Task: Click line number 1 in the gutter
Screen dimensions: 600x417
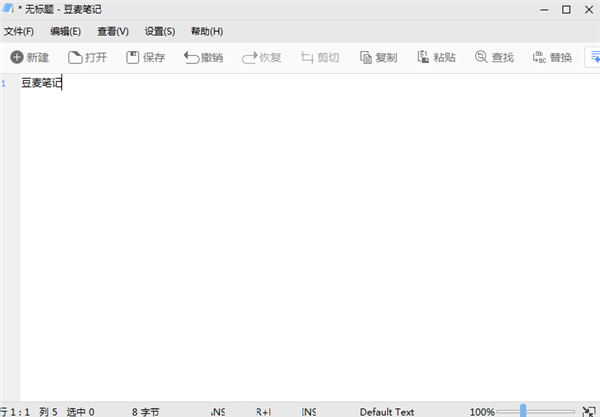Action: click(4, 84)
